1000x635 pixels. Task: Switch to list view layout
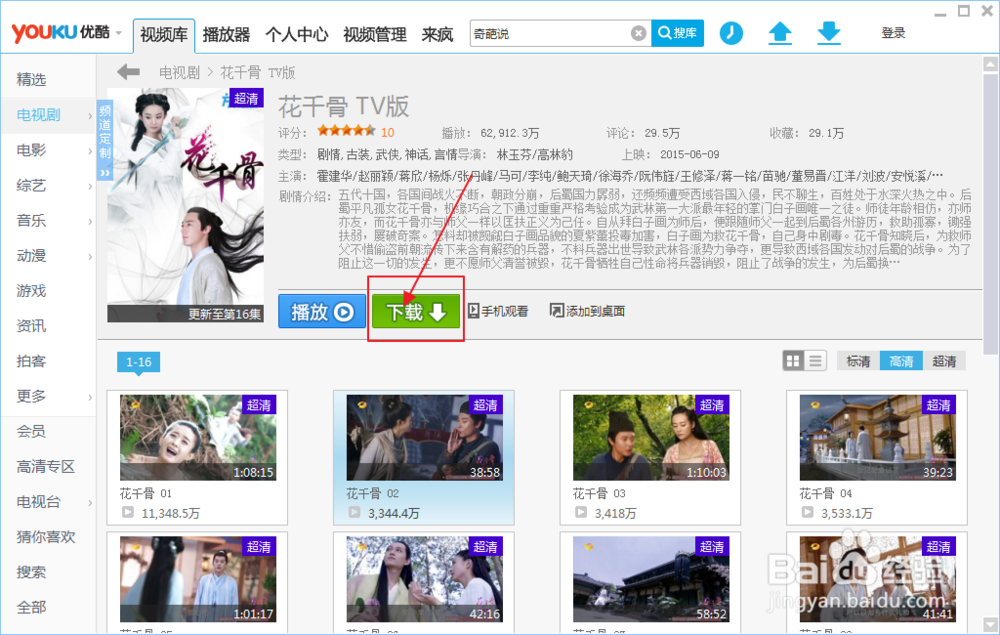(816, 361)
